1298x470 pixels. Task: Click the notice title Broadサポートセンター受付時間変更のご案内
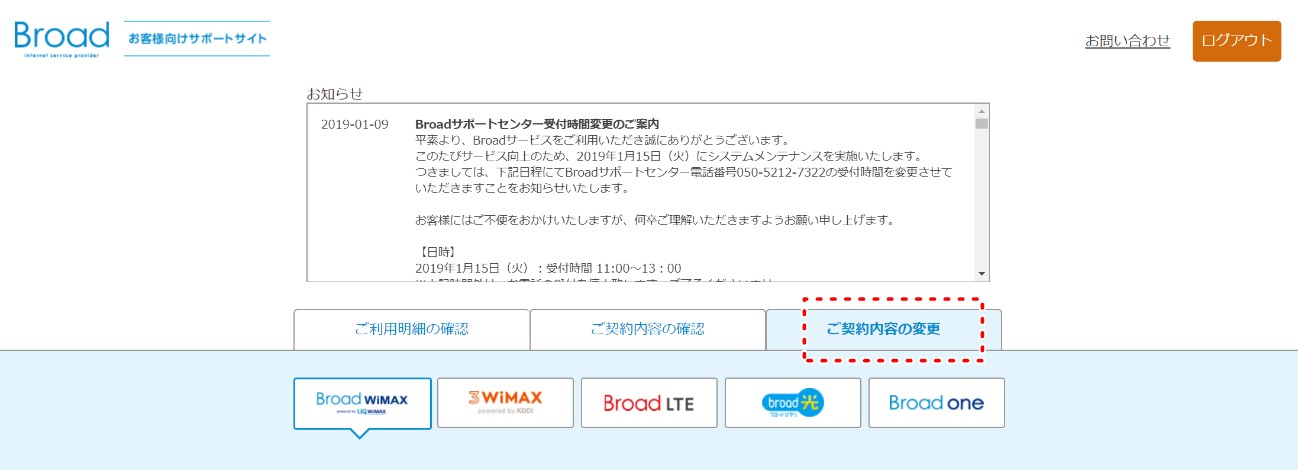click(537, 124)
